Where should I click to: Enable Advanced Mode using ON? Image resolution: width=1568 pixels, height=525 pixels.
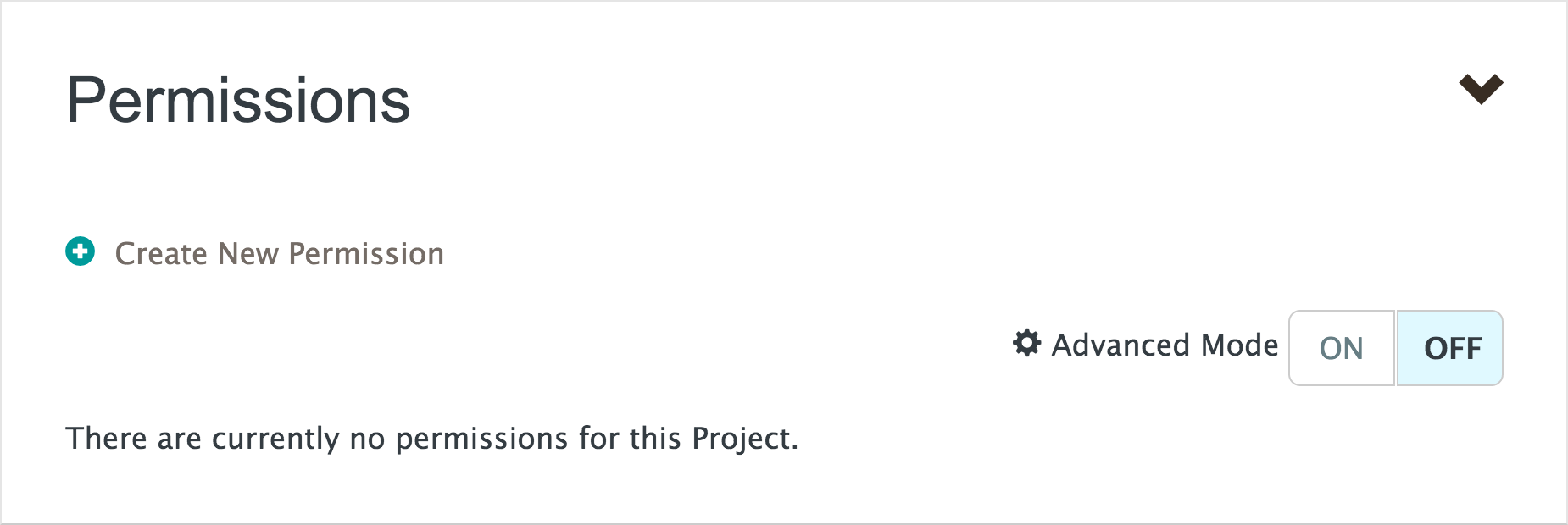1341,348
